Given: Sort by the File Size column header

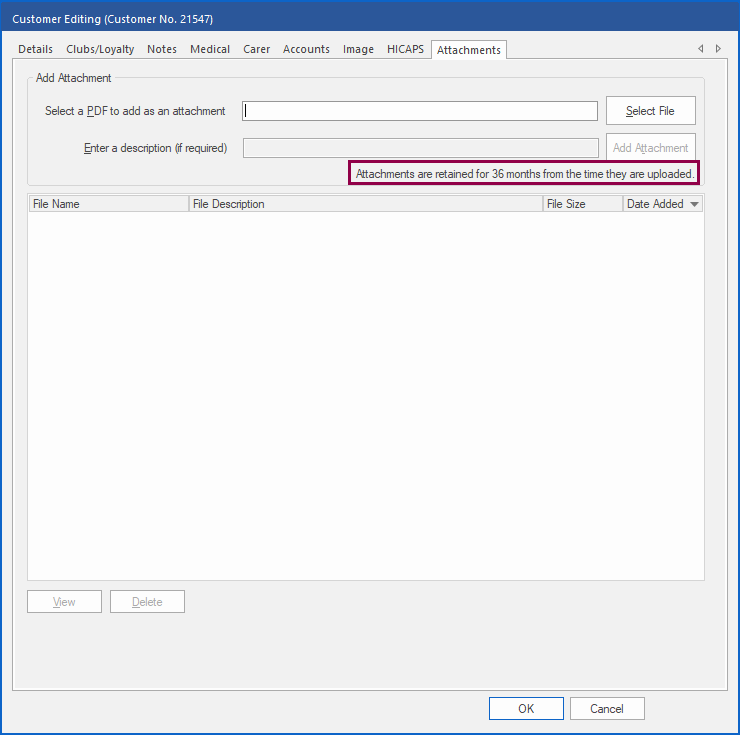Looking at the screenshot, I should [583, 204].
